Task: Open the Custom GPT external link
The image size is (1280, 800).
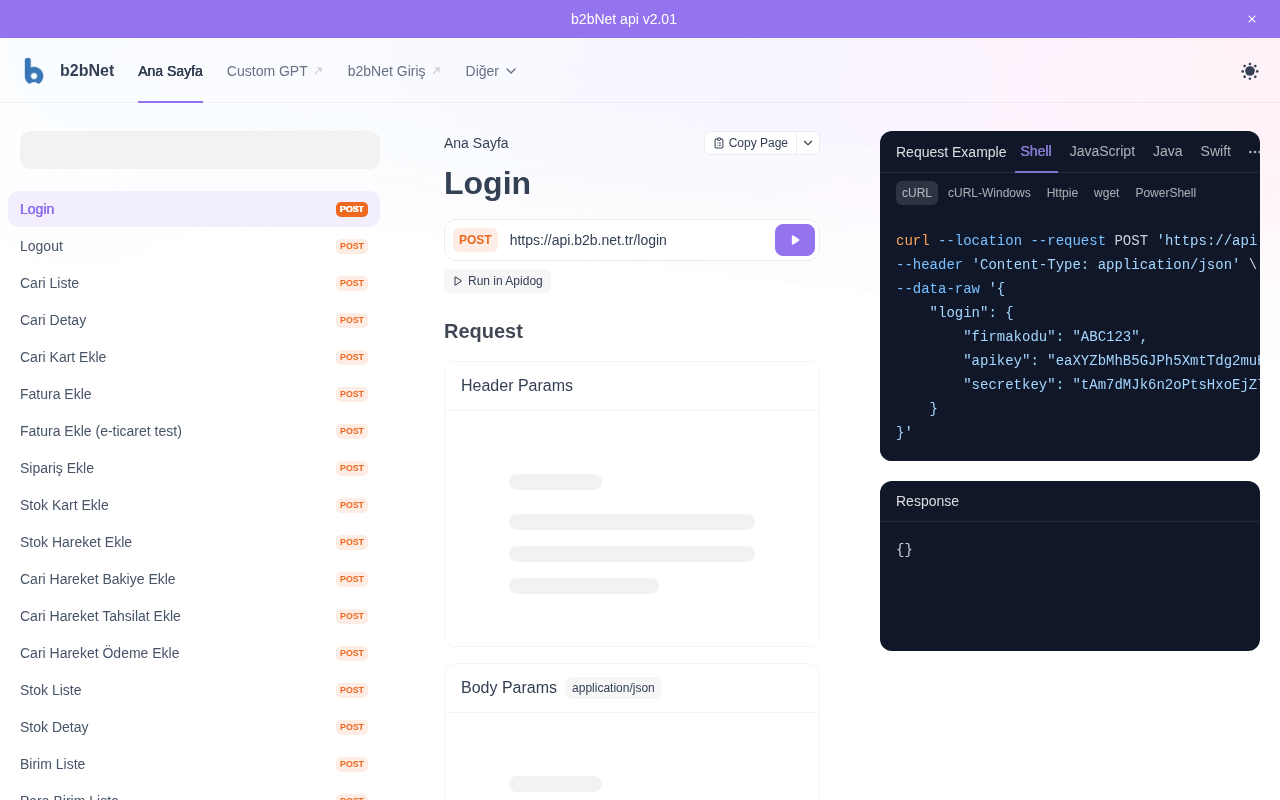Action: [x=275, y=71]
